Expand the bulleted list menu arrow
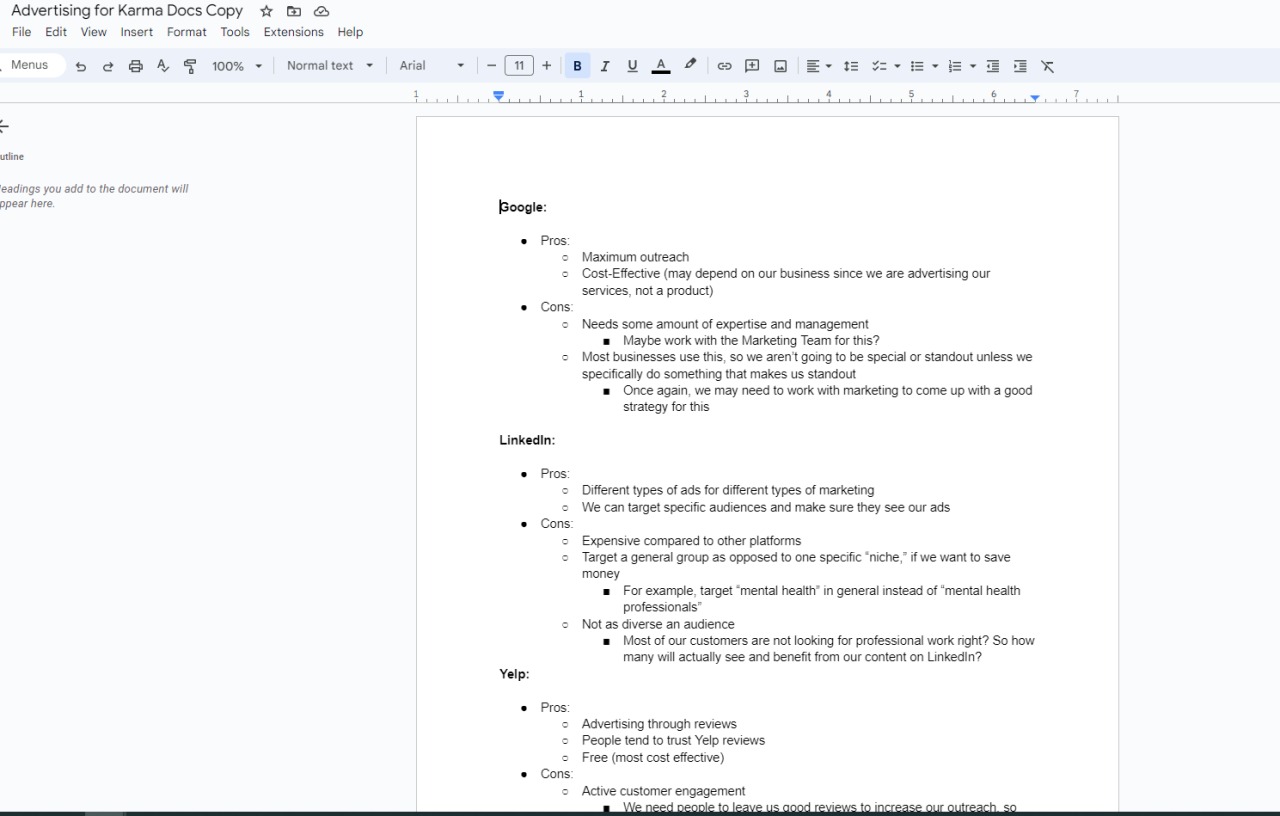Screen dimensions: 1280x816 (935, 66)
